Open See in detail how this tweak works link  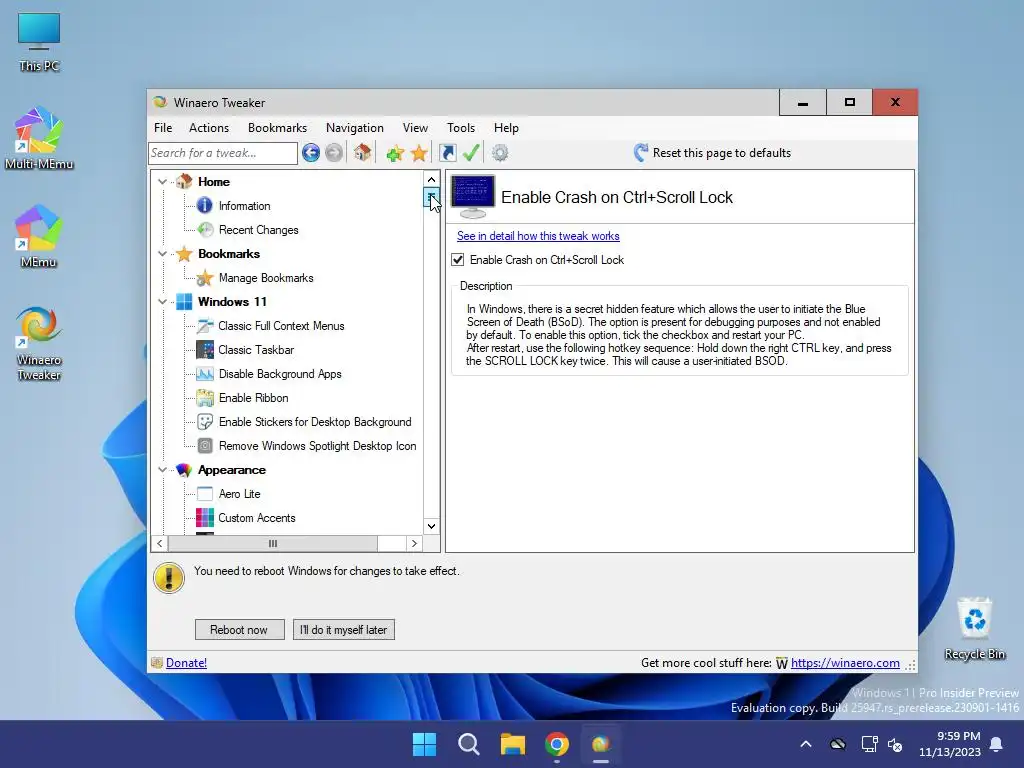[538, 236]
